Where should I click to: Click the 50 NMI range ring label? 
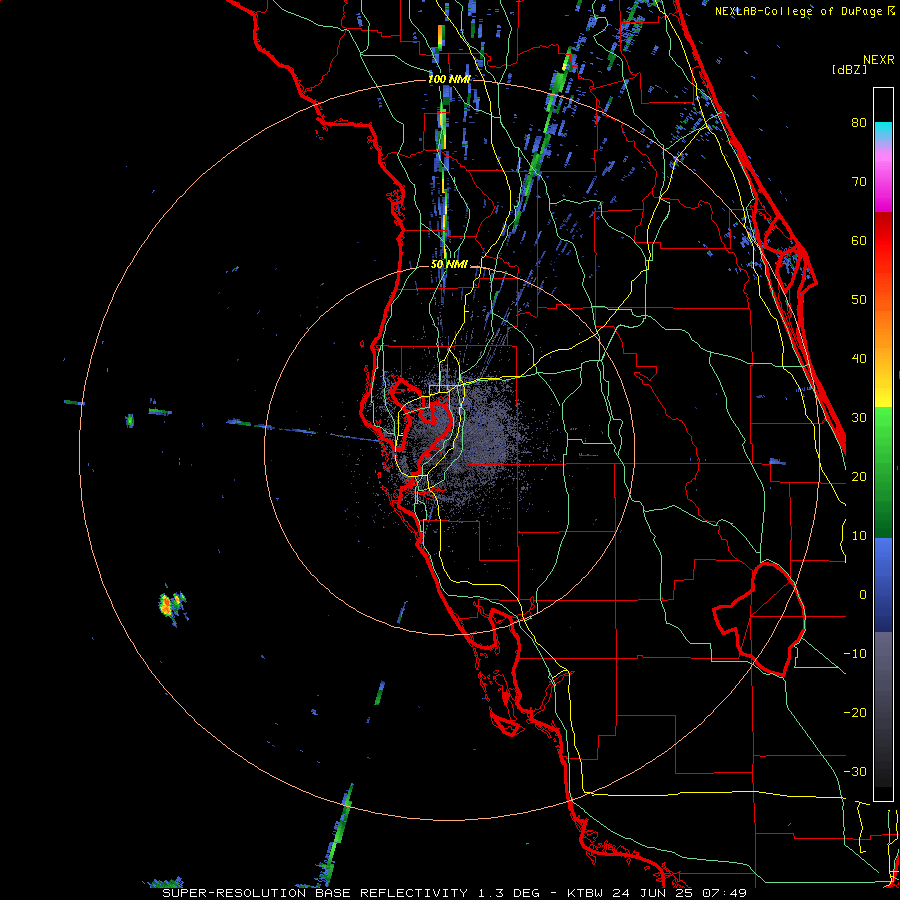pos(449,265)
